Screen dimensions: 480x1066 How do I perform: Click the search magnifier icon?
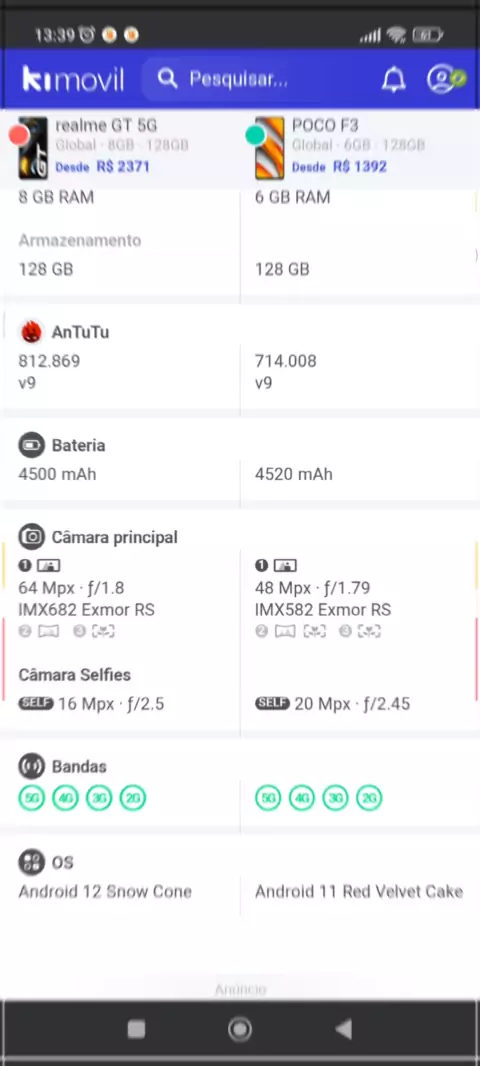point(167,79)
